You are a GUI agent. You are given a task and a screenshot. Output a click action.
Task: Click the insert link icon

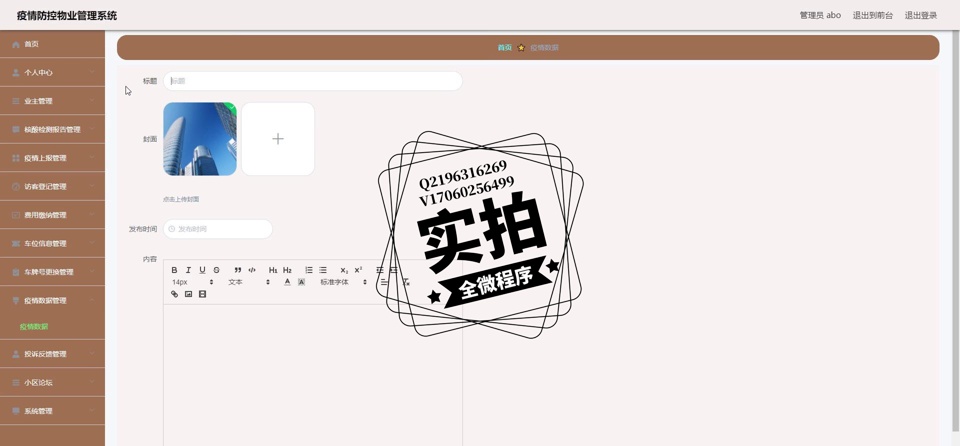174,294
